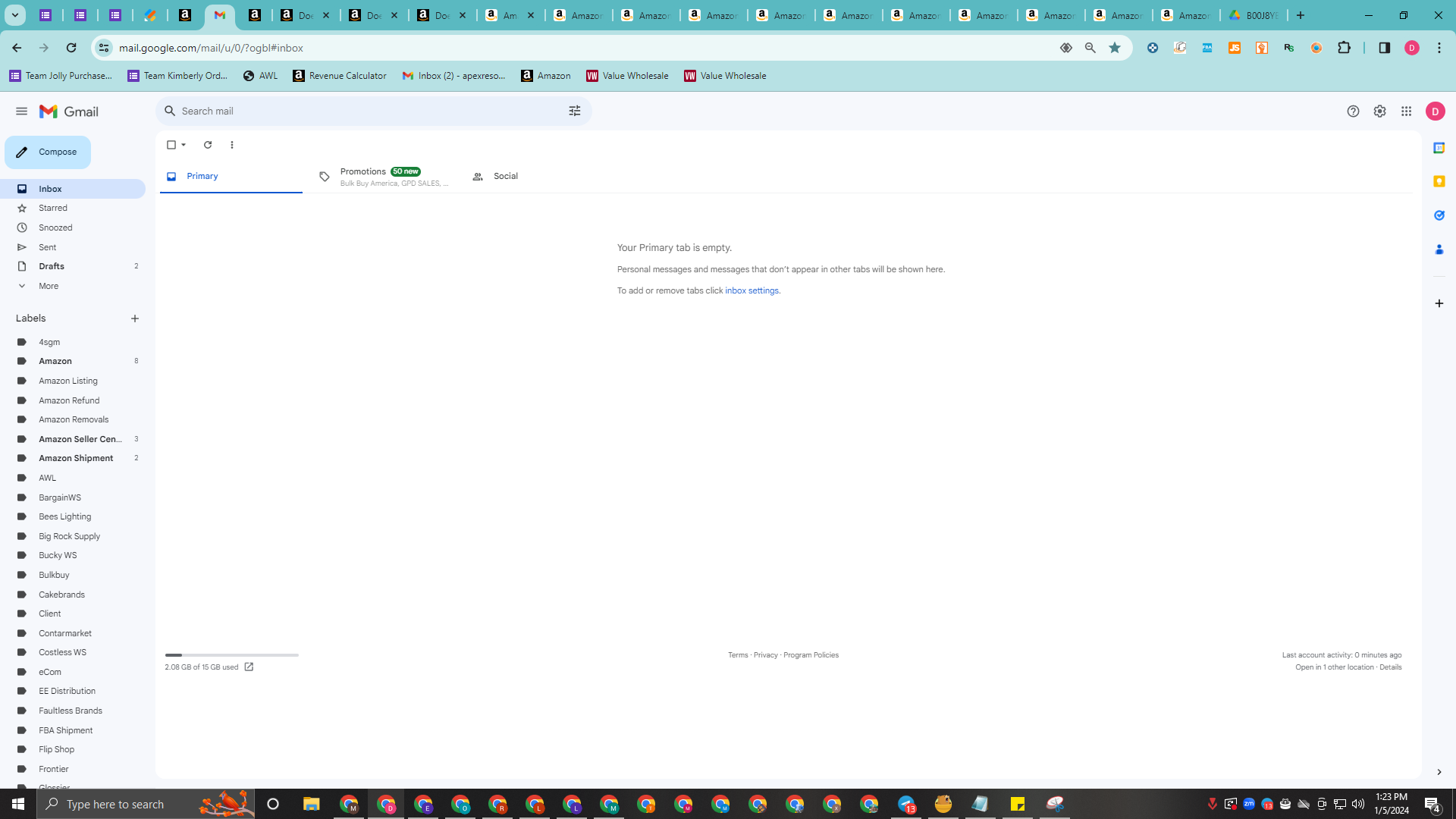This screenshot has width=1456, height=819.
Task: Open the Privacy link
Action: click(766, 655)
